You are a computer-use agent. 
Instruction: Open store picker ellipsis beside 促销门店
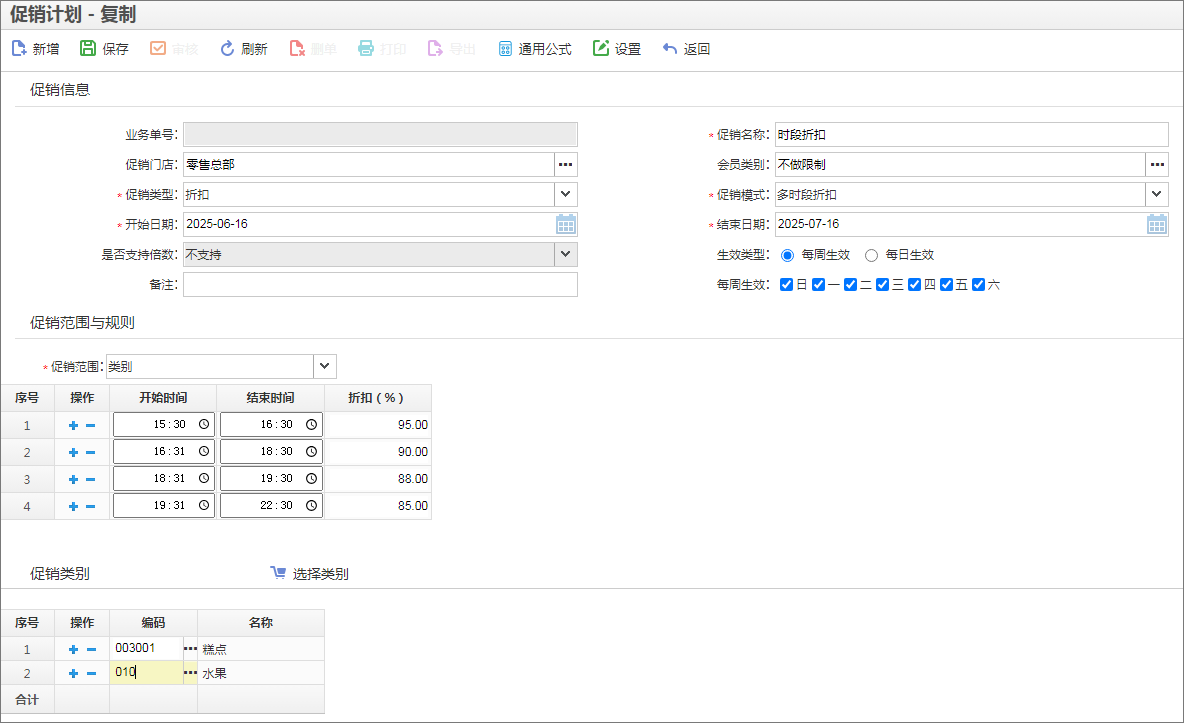(566, 165)
